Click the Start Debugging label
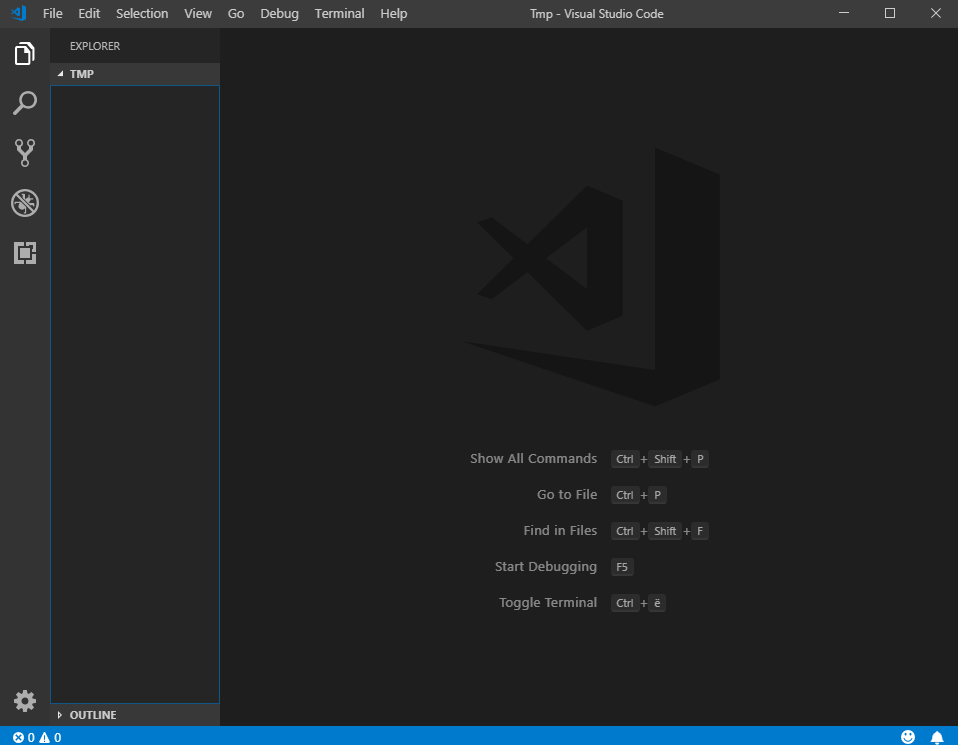 pyautogui.click(x=546, y=567)
